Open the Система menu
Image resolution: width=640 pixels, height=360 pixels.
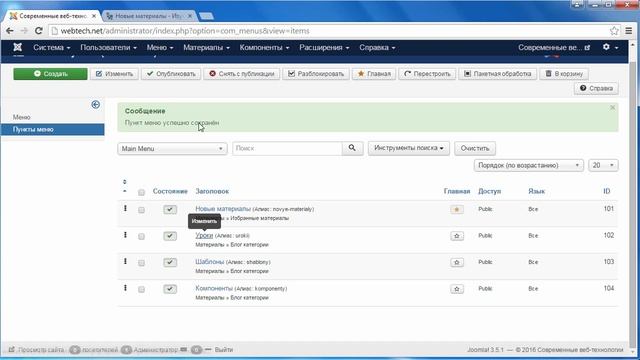[51, 47]
